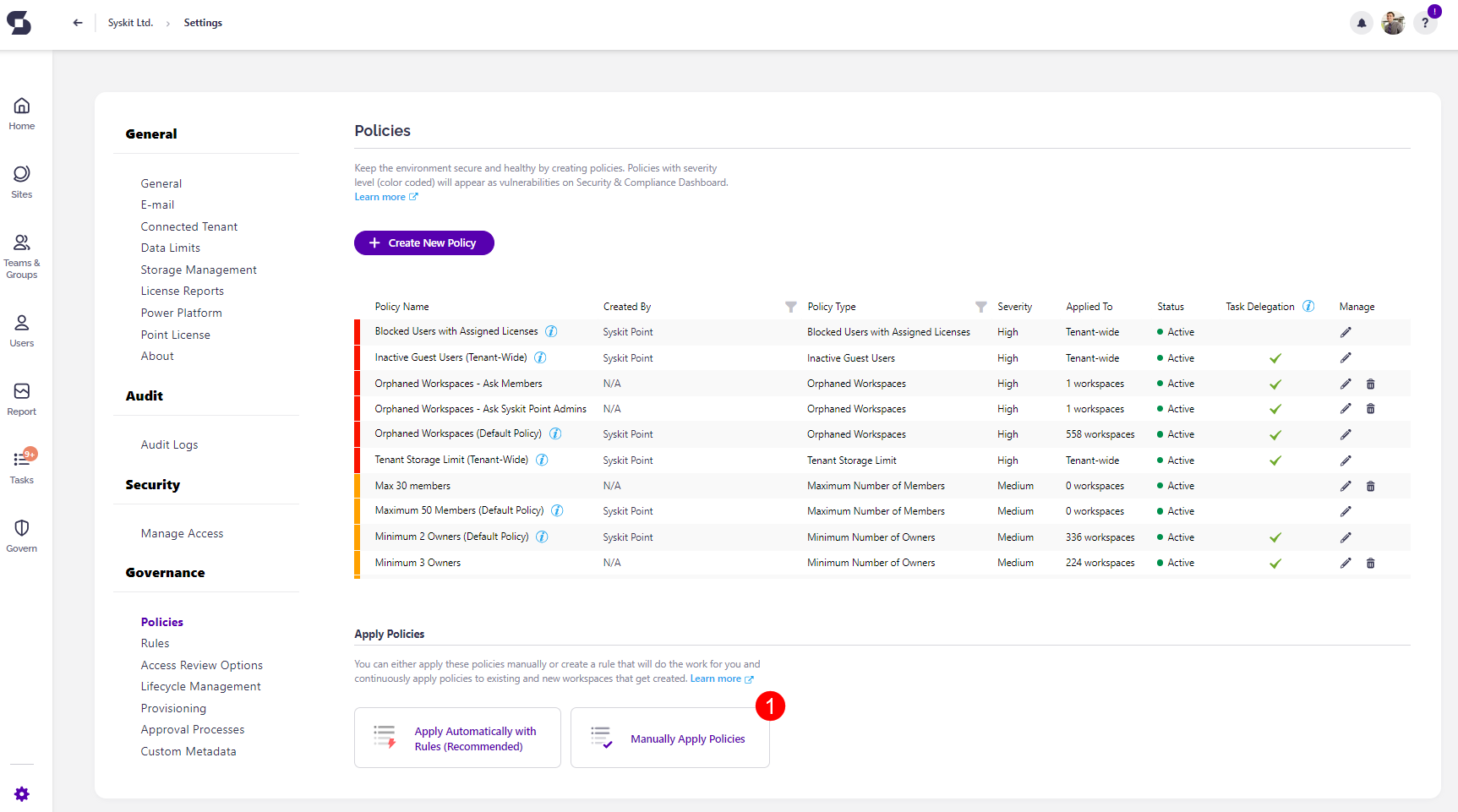Open the Policy Type column filter
This screenshot has width=1458, height=812.
[980, 307]
